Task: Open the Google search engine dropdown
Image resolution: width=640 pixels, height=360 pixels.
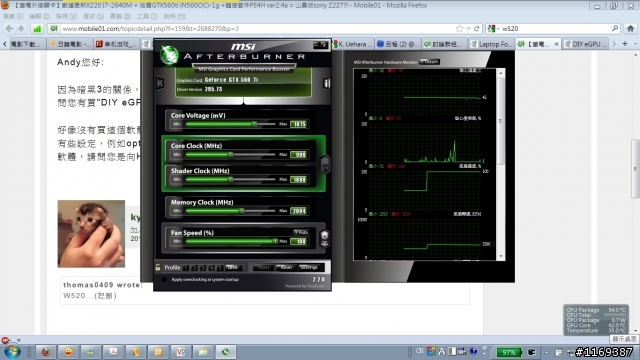Action: coord(493,29)
